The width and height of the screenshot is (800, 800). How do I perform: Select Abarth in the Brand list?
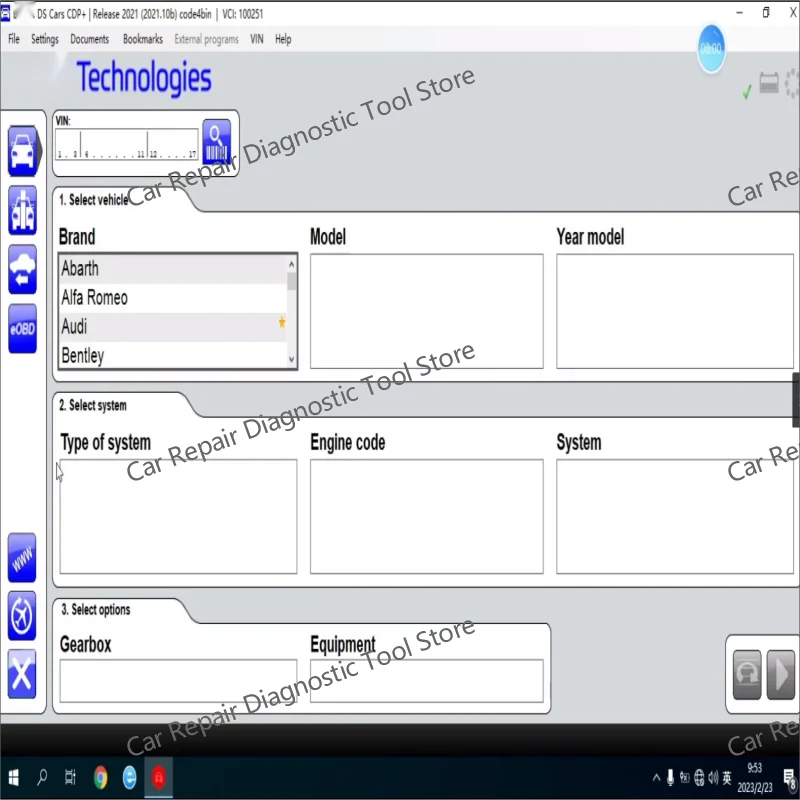[x=173, y=268]
